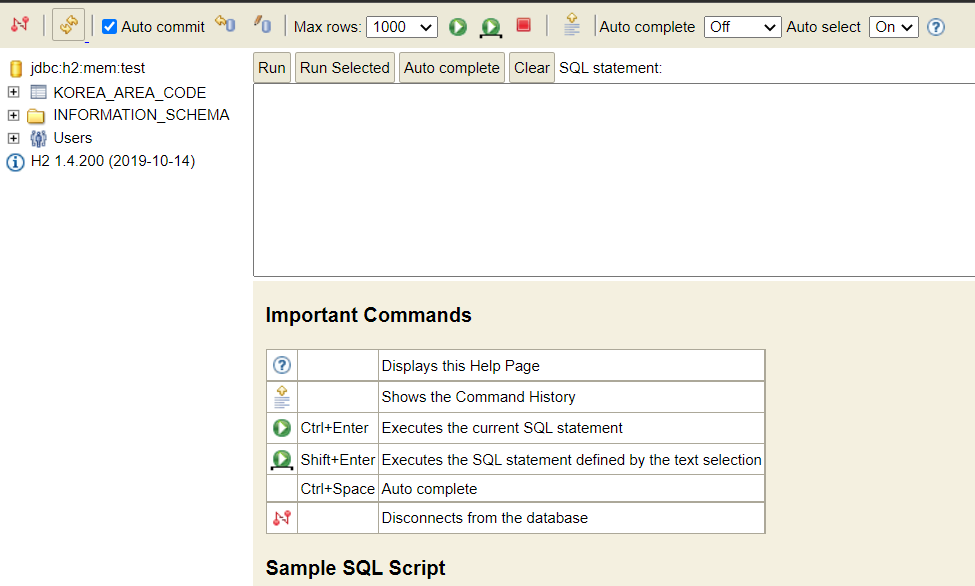Viewport: 975px width, 586px height.
Task: Click the red Stop icon in the toolbar
Action: click(x=524, y=25)
